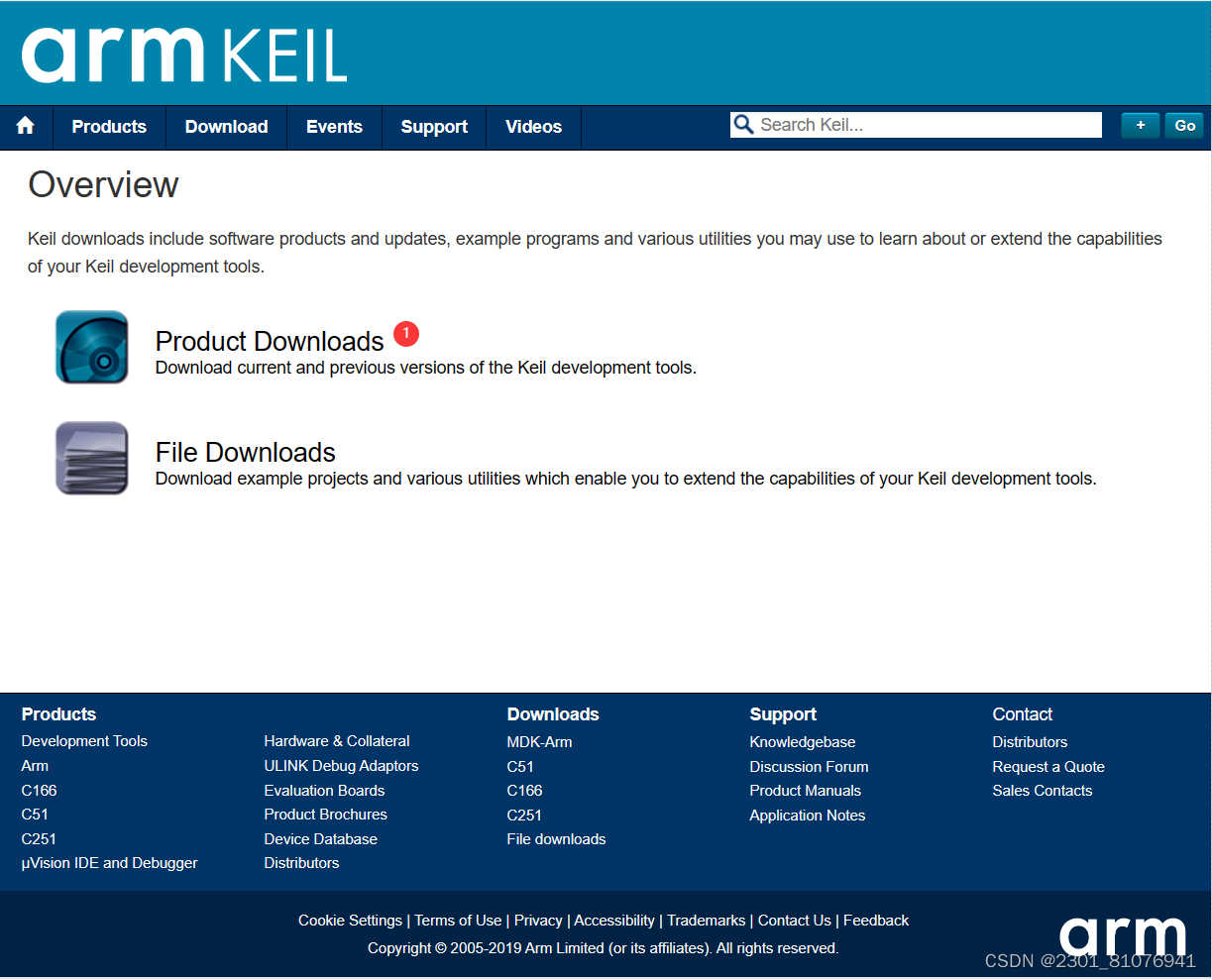Click the search magnifier icon

point(743,125)
